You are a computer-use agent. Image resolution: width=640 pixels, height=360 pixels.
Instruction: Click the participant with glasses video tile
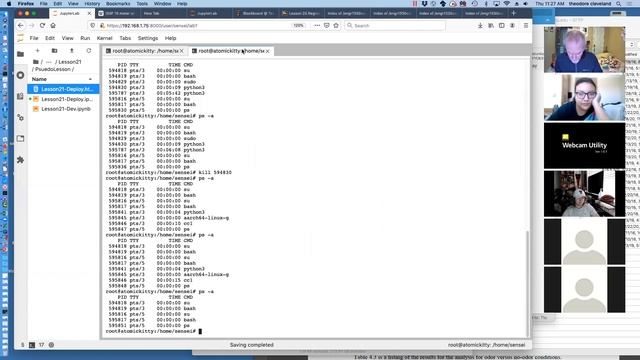pos(584,98)
